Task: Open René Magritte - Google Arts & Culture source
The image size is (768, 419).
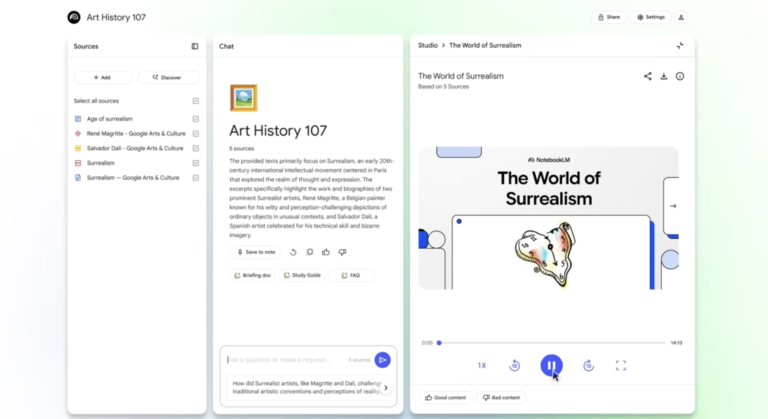Action: (x=136, y=133)
